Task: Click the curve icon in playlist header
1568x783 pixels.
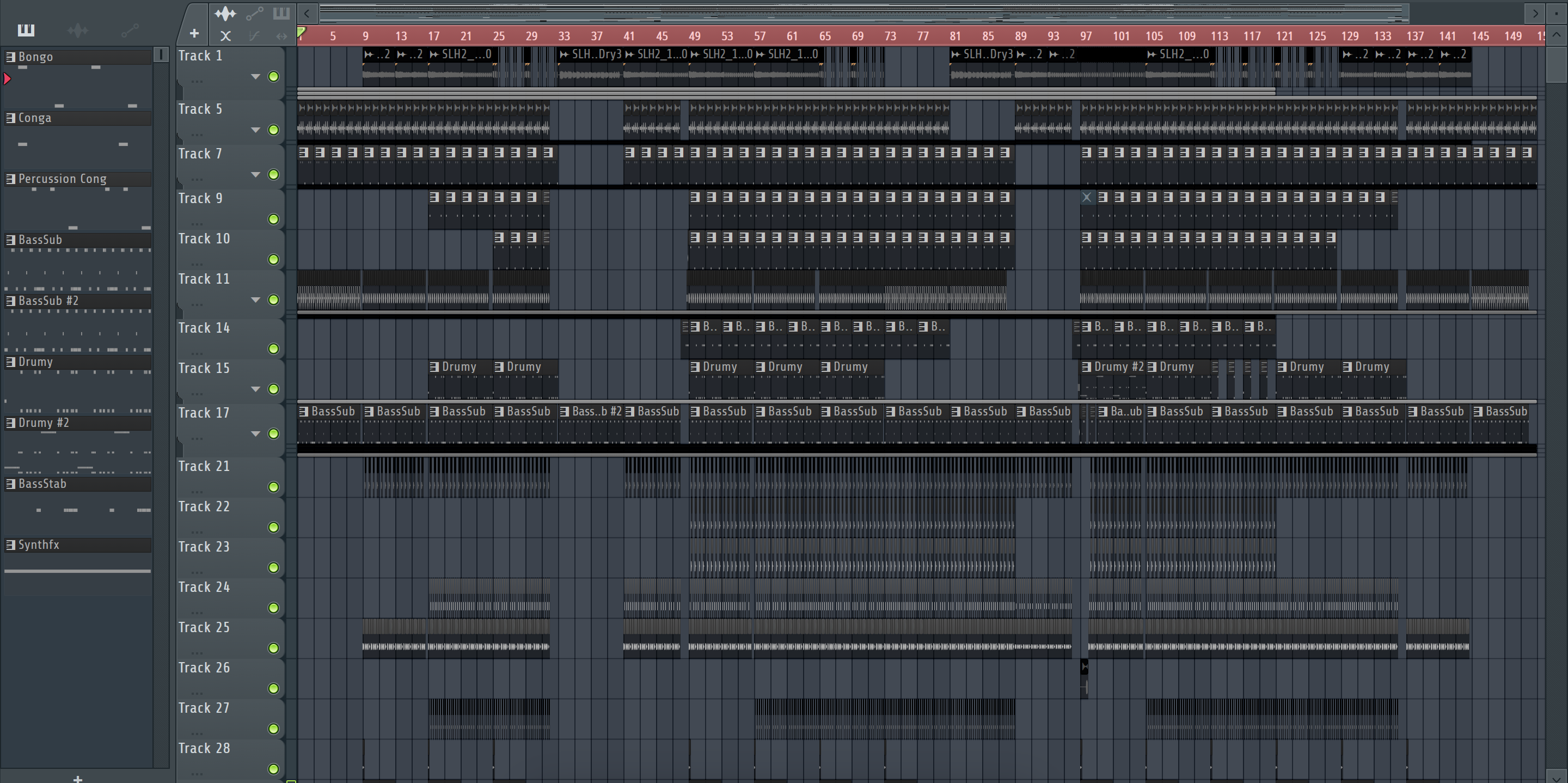Action: point(254,36)
